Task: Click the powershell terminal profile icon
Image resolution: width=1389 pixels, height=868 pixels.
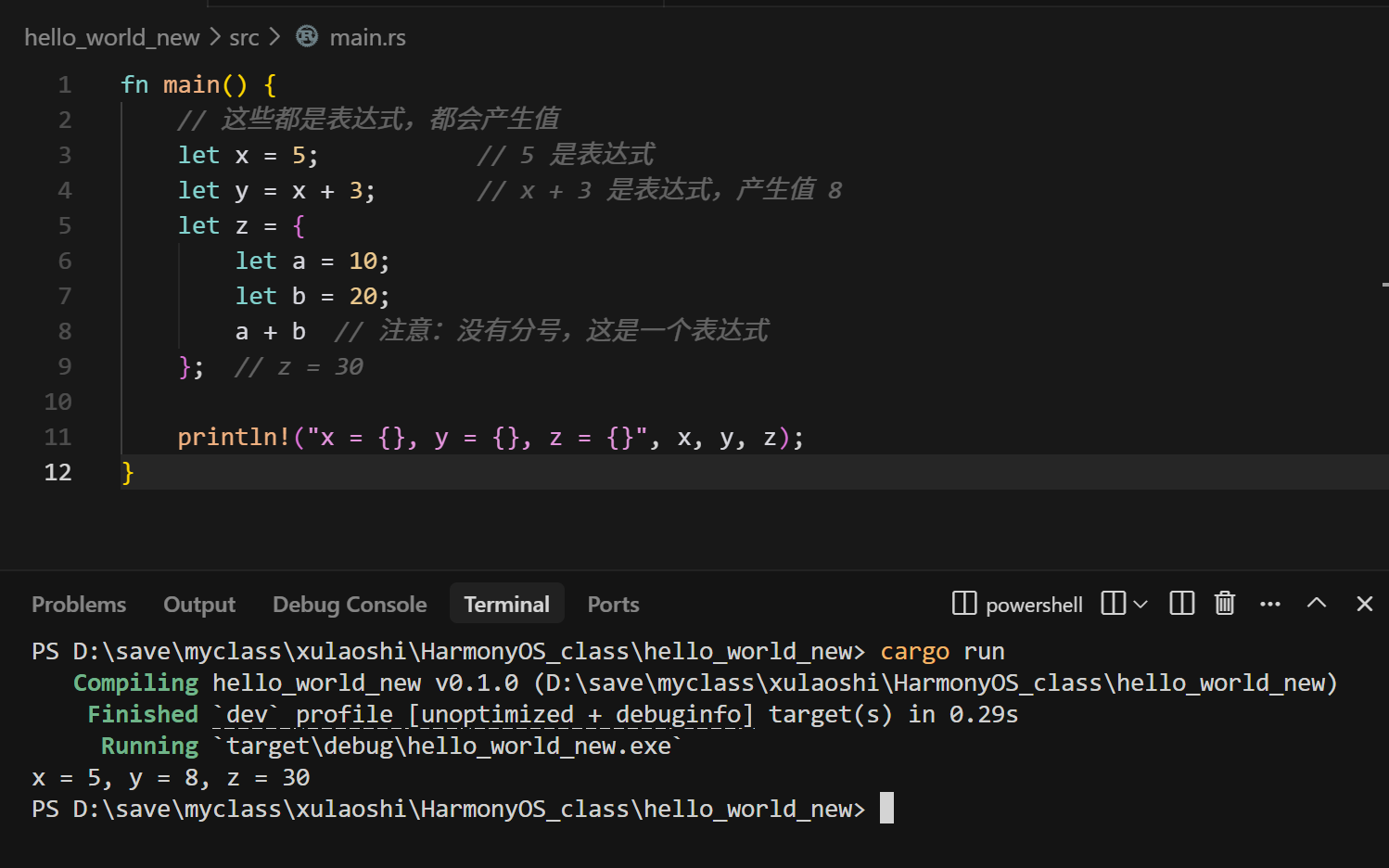Action: tap(964, 604)
